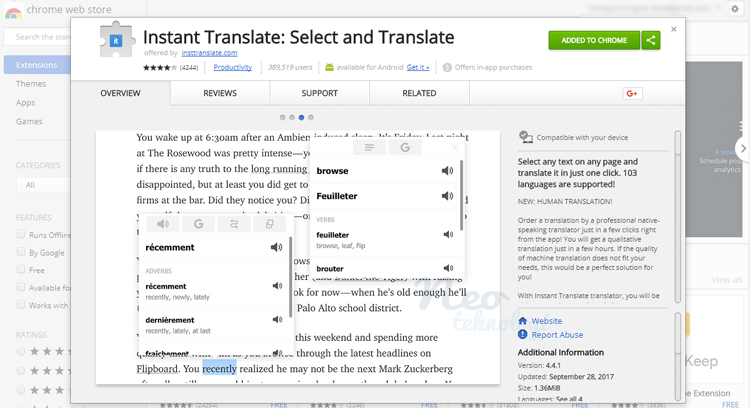Click the See all 4 languages link

(x=569, y=399)
